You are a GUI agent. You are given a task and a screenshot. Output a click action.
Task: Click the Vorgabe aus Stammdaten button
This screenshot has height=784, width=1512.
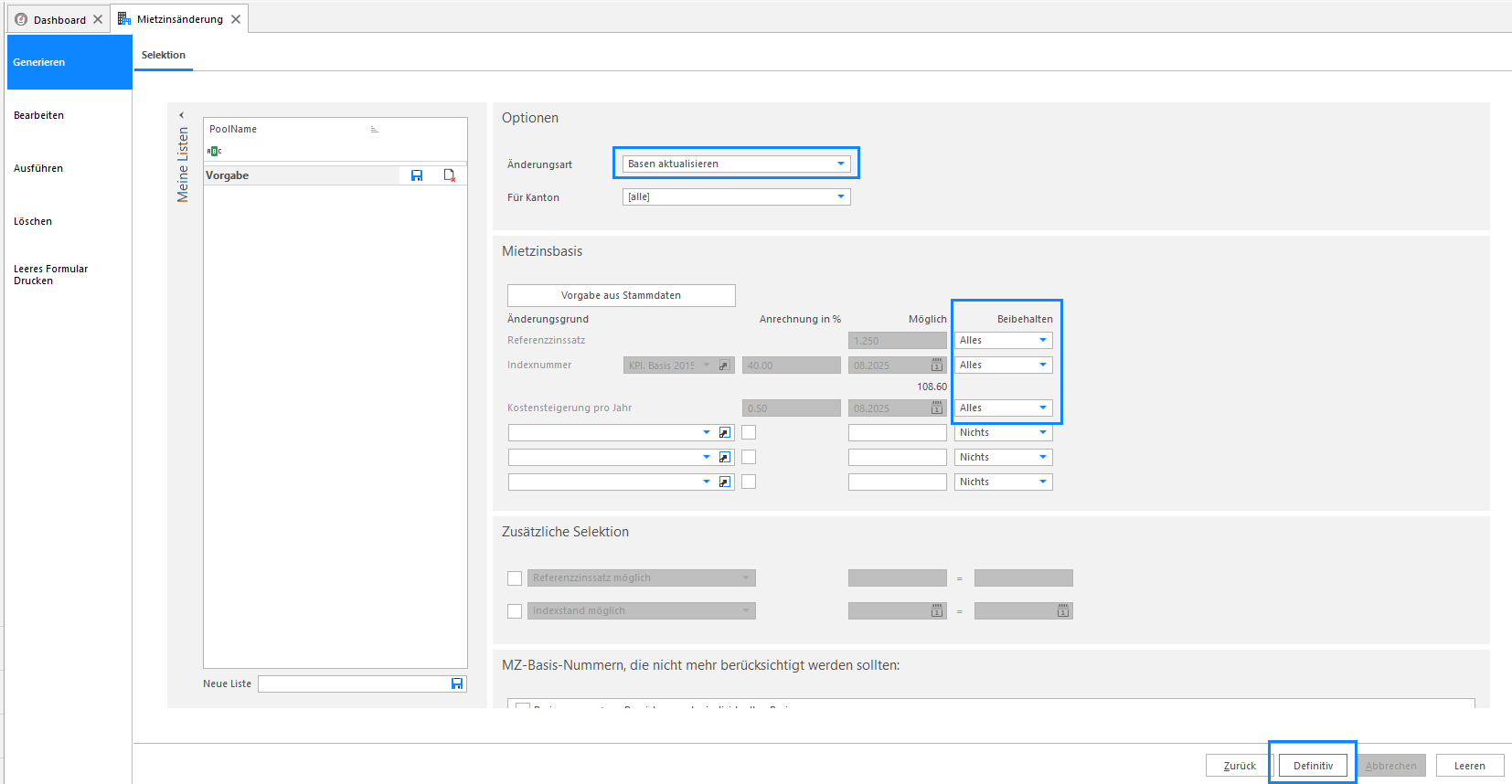tap(622, 295)
